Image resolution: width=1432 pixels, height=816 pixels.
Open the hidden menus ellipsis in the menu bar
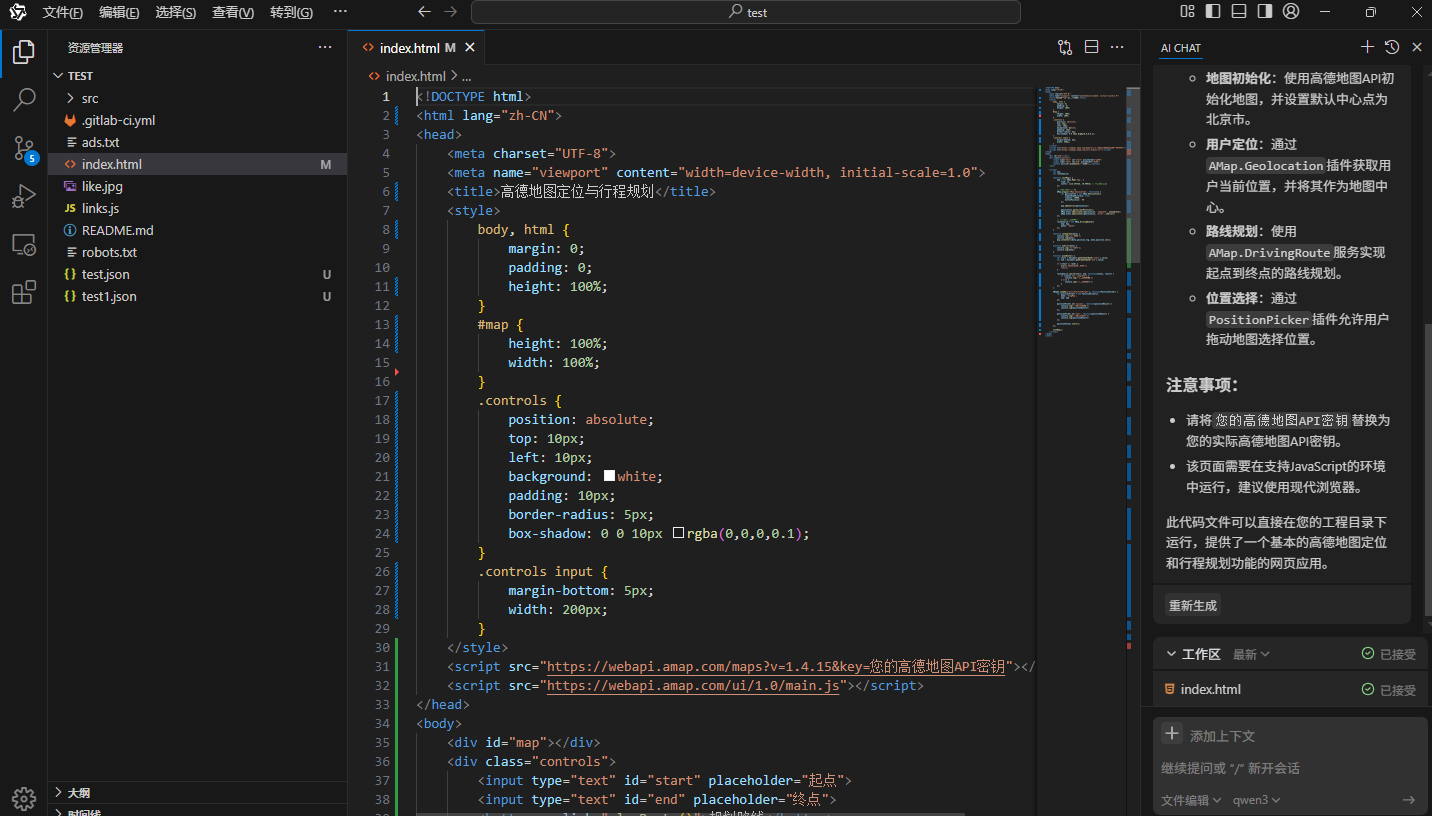tap(340, 12)
